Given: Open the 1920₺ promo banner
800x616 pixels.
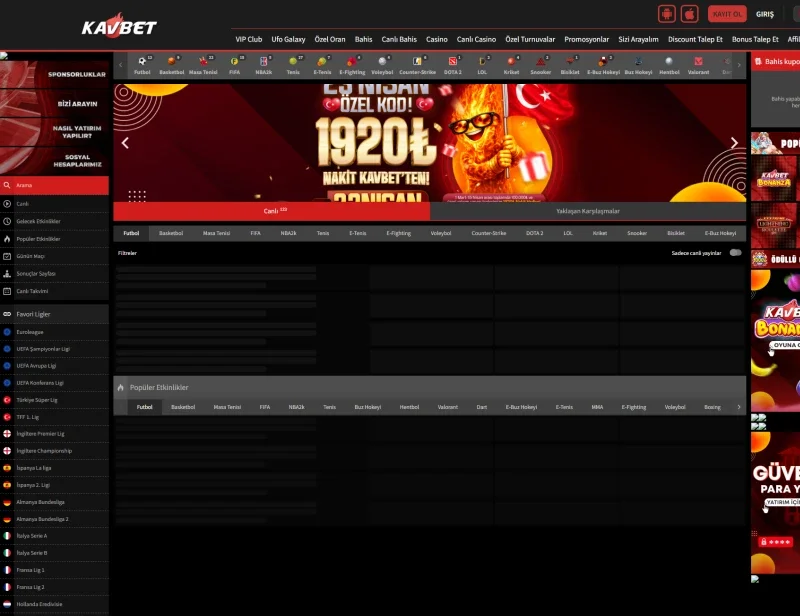Looking at the screenshot, I should pos(430,143).
